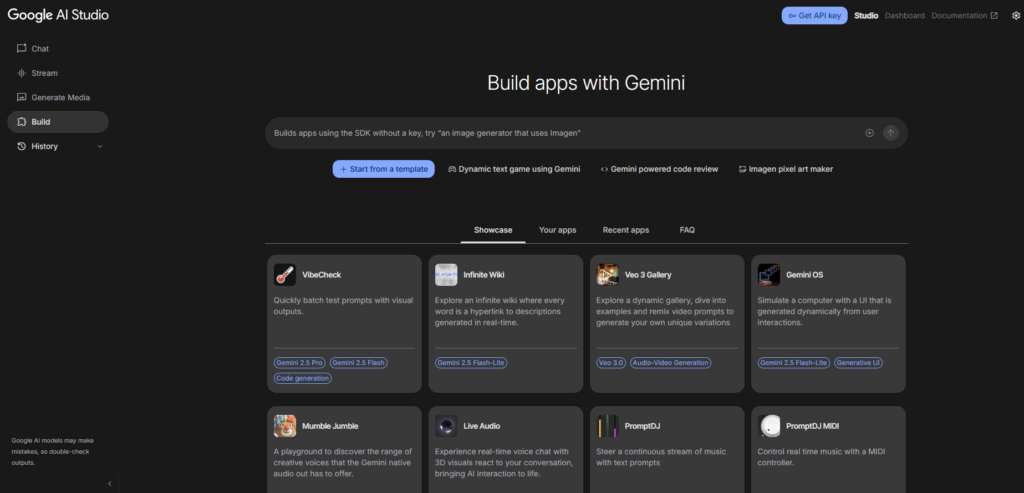
Task: Open the PromptDJ MIDI card title
Action: [x=812, y=426]
